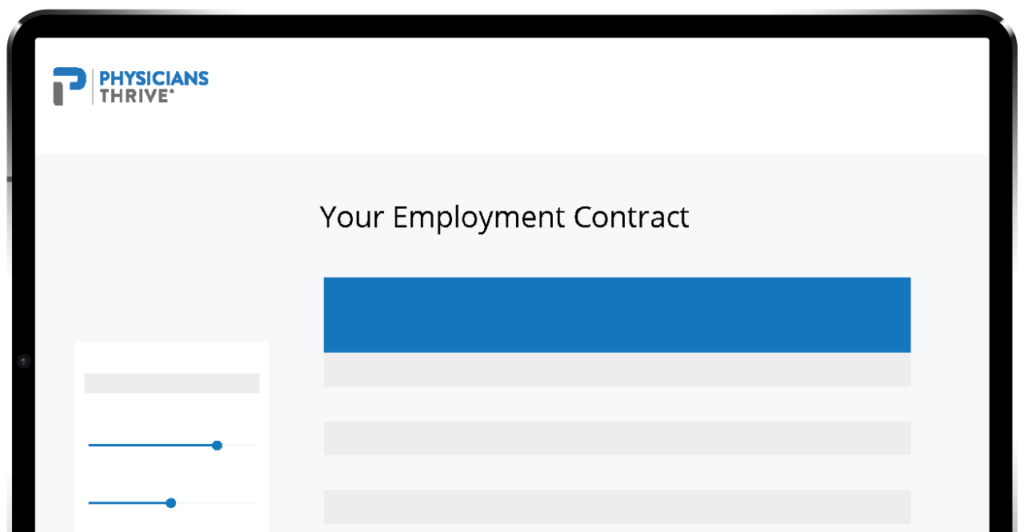Click the gray stem of the P logo
The height and width of the screenshot is (532, 1024).
(58, 93)
